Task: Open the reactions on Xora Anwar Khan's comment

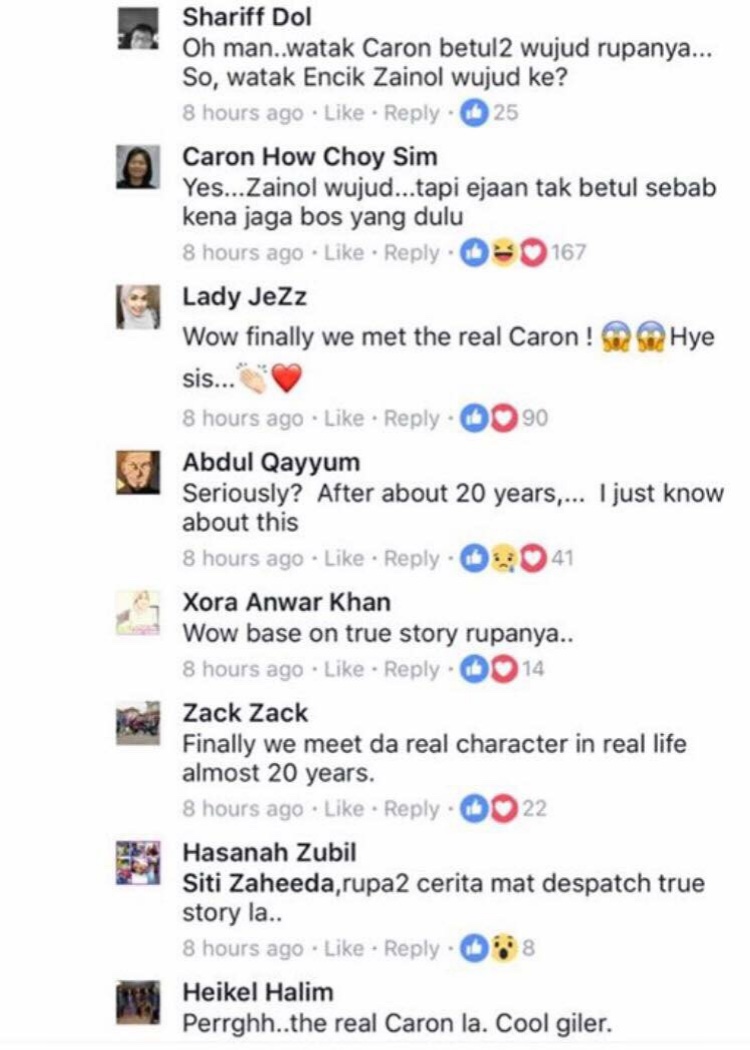Action: [x=502, y=669]
